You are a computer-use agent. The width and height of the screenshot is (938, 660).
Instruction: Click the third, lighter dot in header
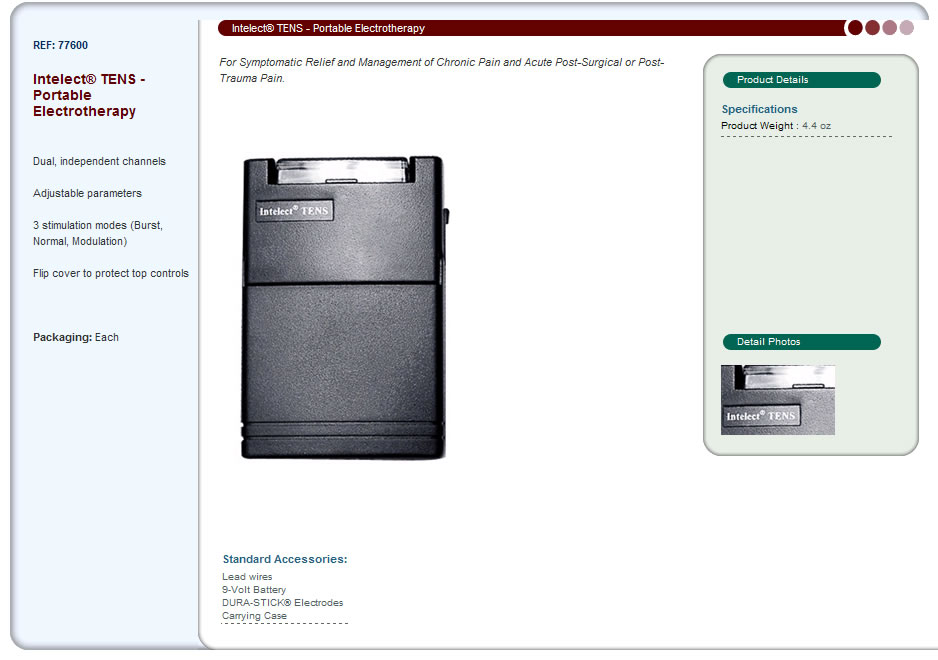(x=890, y=28)
